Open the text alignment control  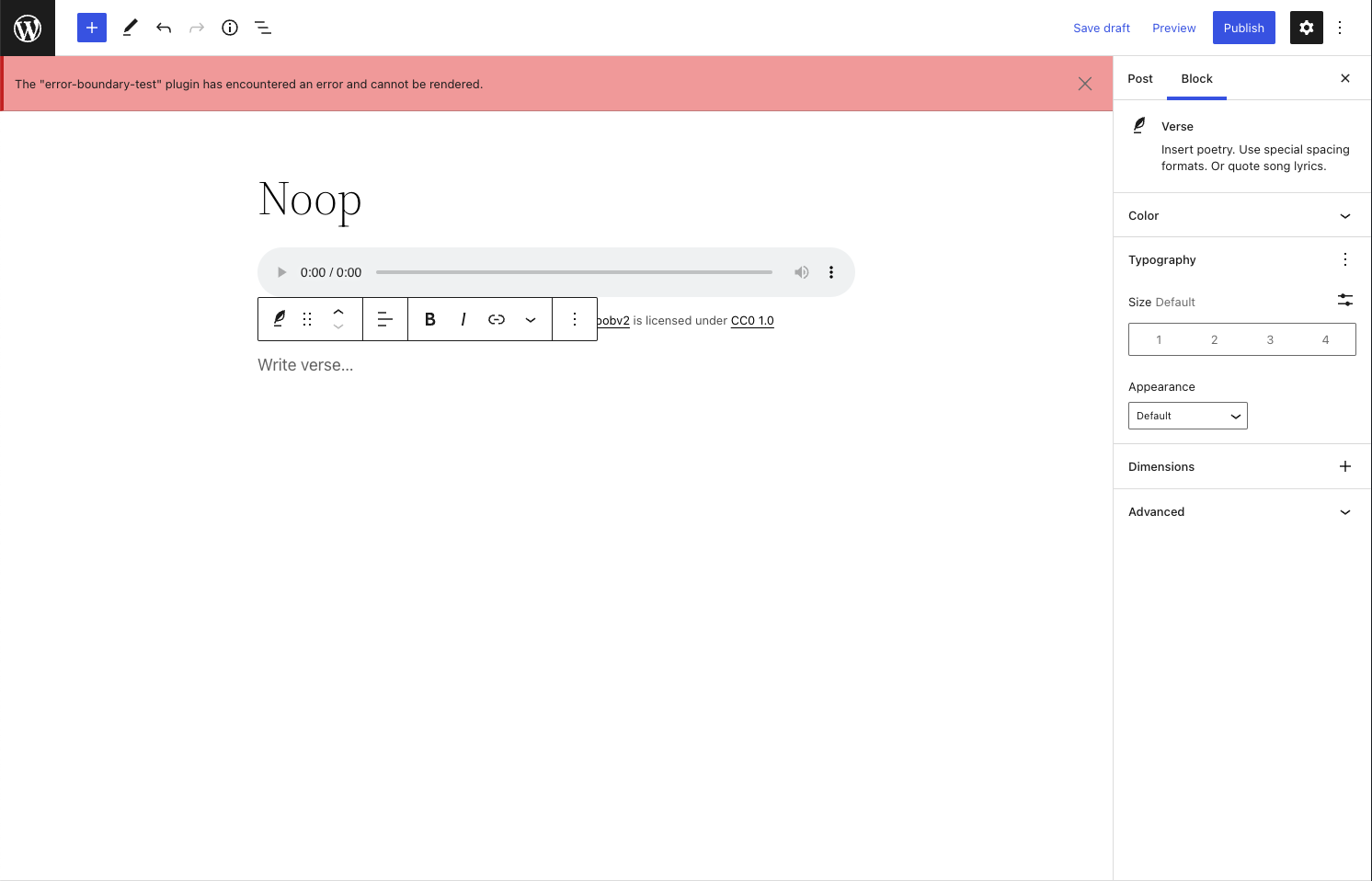pos(385,319)
